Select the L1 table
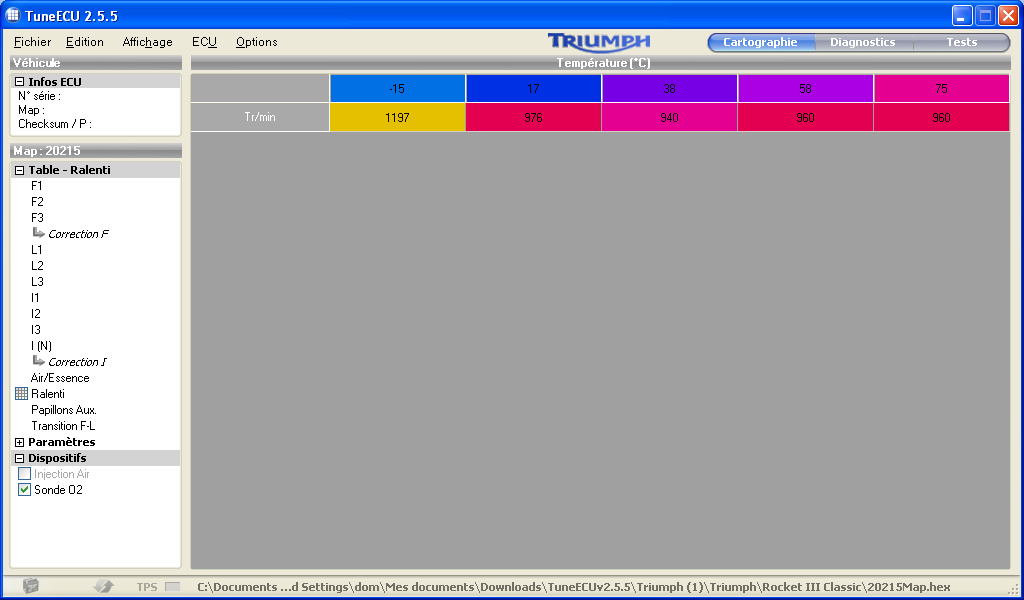 click(37, 249)
